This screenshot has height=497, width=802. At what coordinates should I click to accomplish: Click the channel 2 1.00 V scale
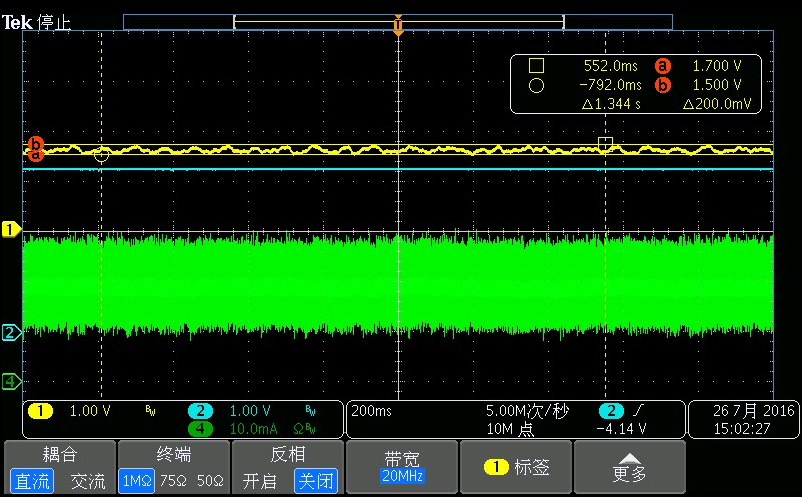[x=250, y=411]
